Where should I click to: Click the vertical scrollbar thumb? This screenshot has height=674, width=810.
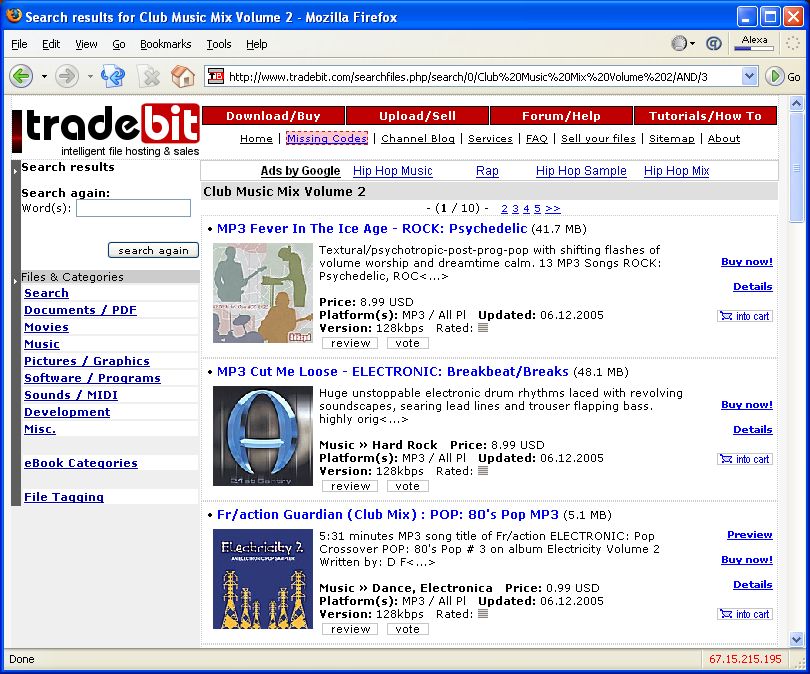tap(797, 167)
